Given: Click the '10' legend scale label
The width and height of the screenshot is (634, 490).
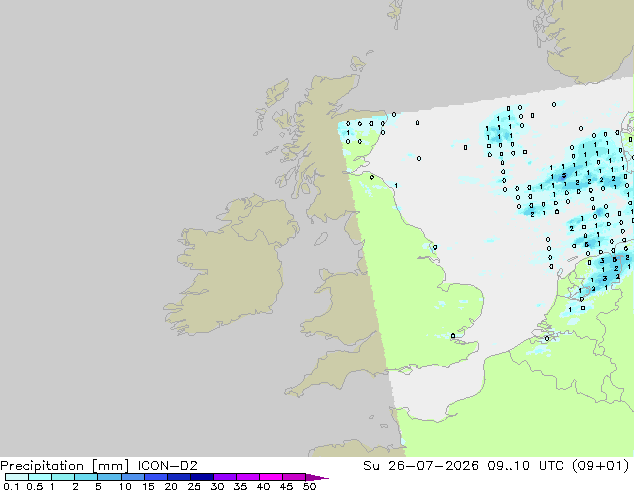Looking at the screenshot, I should tap(125, 486).
